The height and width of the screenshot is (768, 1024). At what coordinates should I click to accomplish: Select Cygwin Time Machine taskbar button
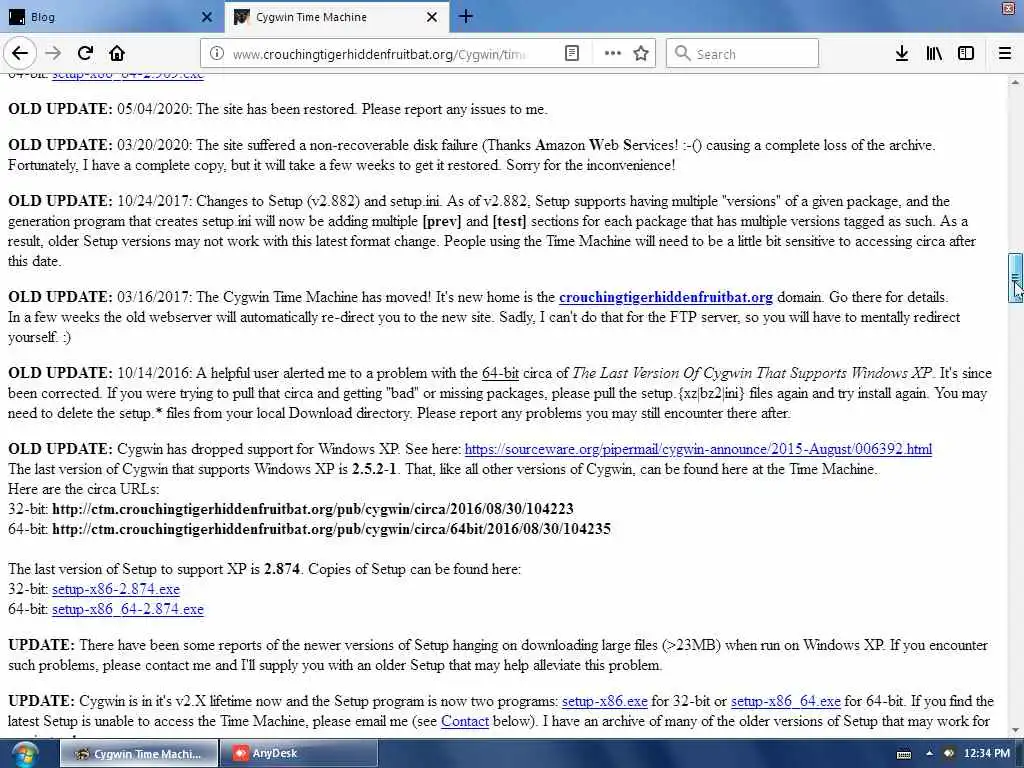point(138,754)
